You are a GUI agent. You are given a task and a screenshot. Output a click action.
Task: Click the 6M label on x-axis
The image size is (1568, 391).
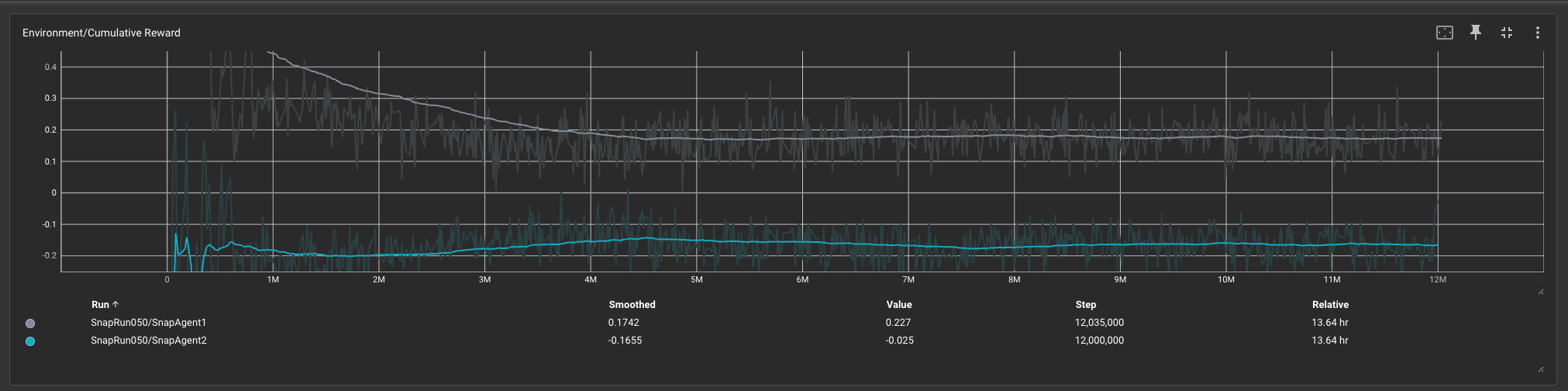pos(802,279)
